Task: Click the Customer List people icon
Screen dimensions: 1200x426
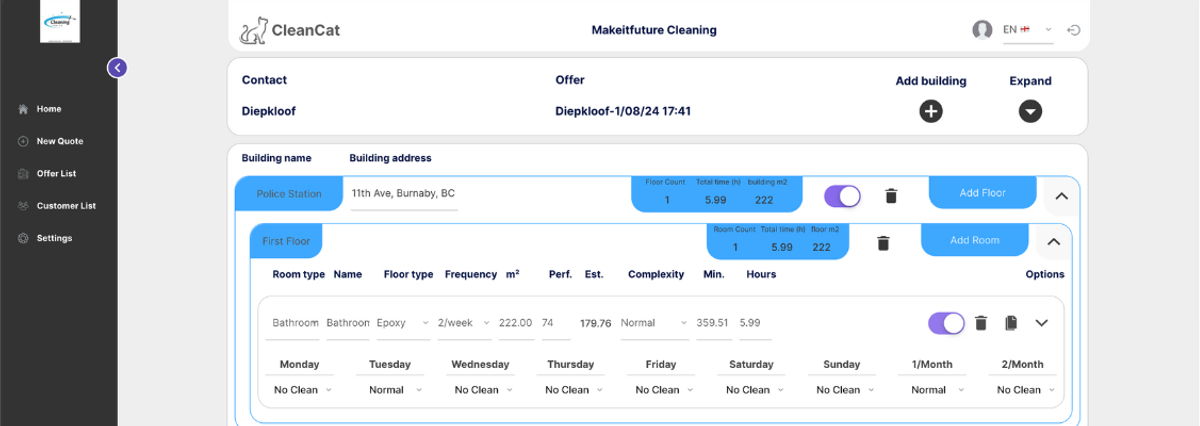Action: click(x=23, y=206)
